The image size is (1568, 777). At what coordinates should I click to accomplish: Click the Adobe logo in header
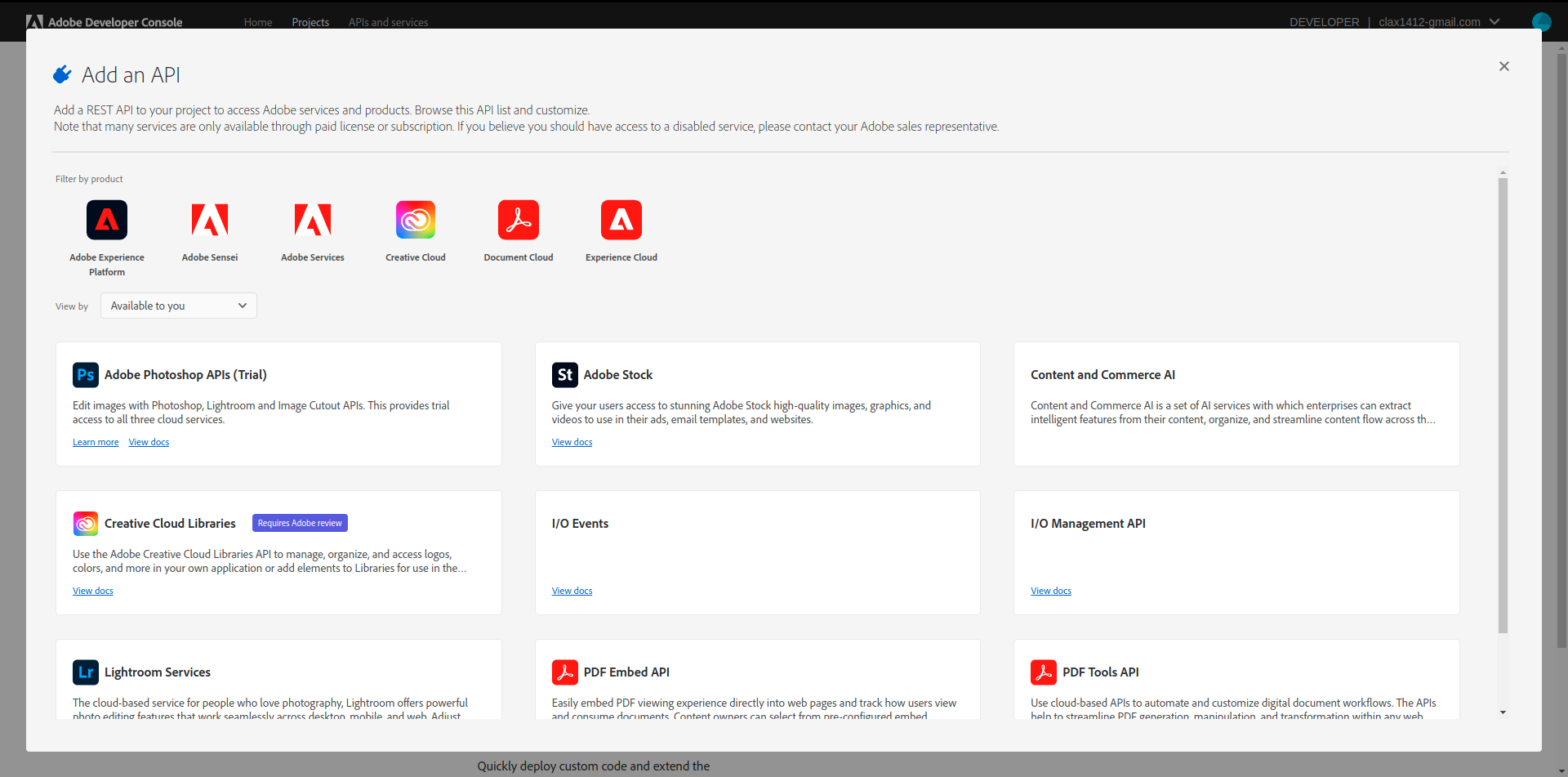click(x=34, y=22)
